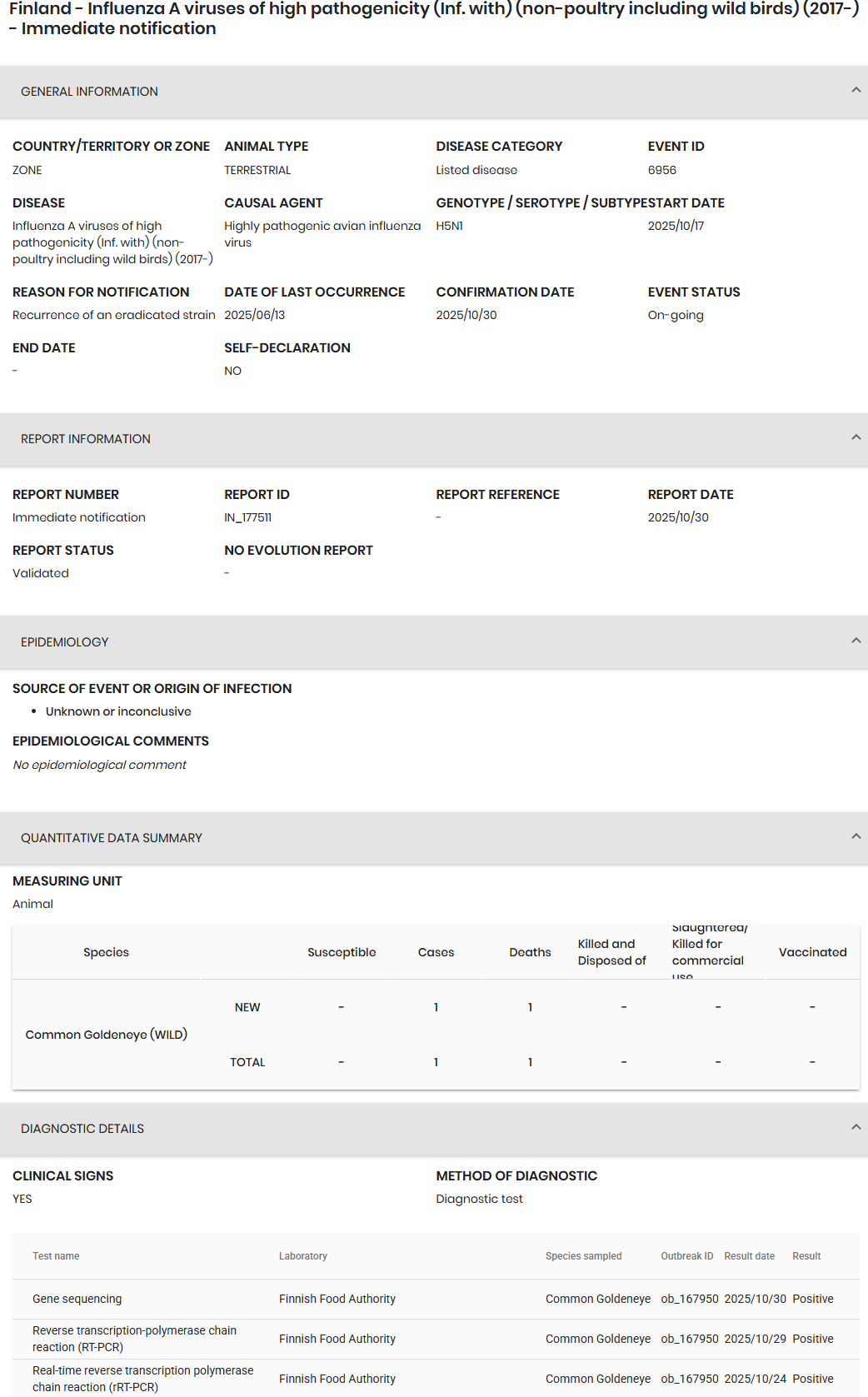Click the QUANTITATIVE DATA SUMMARY header title
The width and height of the screenshot is (868, 1397).
click(x=112, y=838)
